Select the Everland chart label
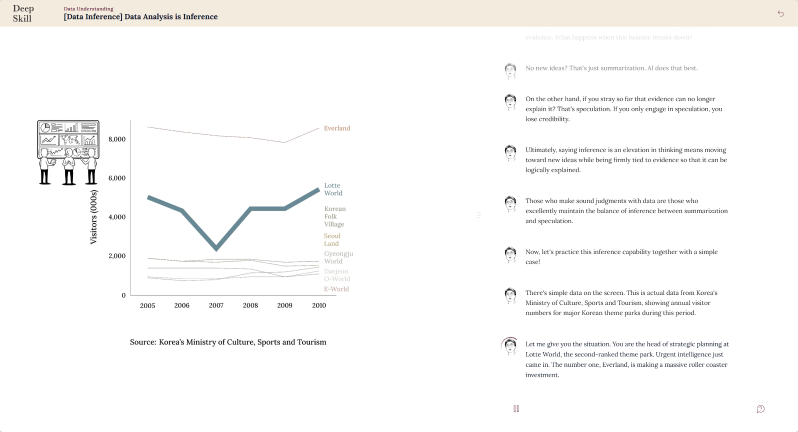Screen dimensions: 798x432 (337, 128)
